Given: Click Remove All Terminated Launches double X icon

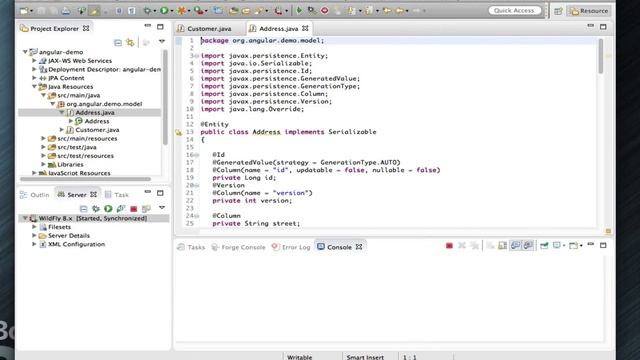Looking at the screenshot, I should click(x=474, y=245).
